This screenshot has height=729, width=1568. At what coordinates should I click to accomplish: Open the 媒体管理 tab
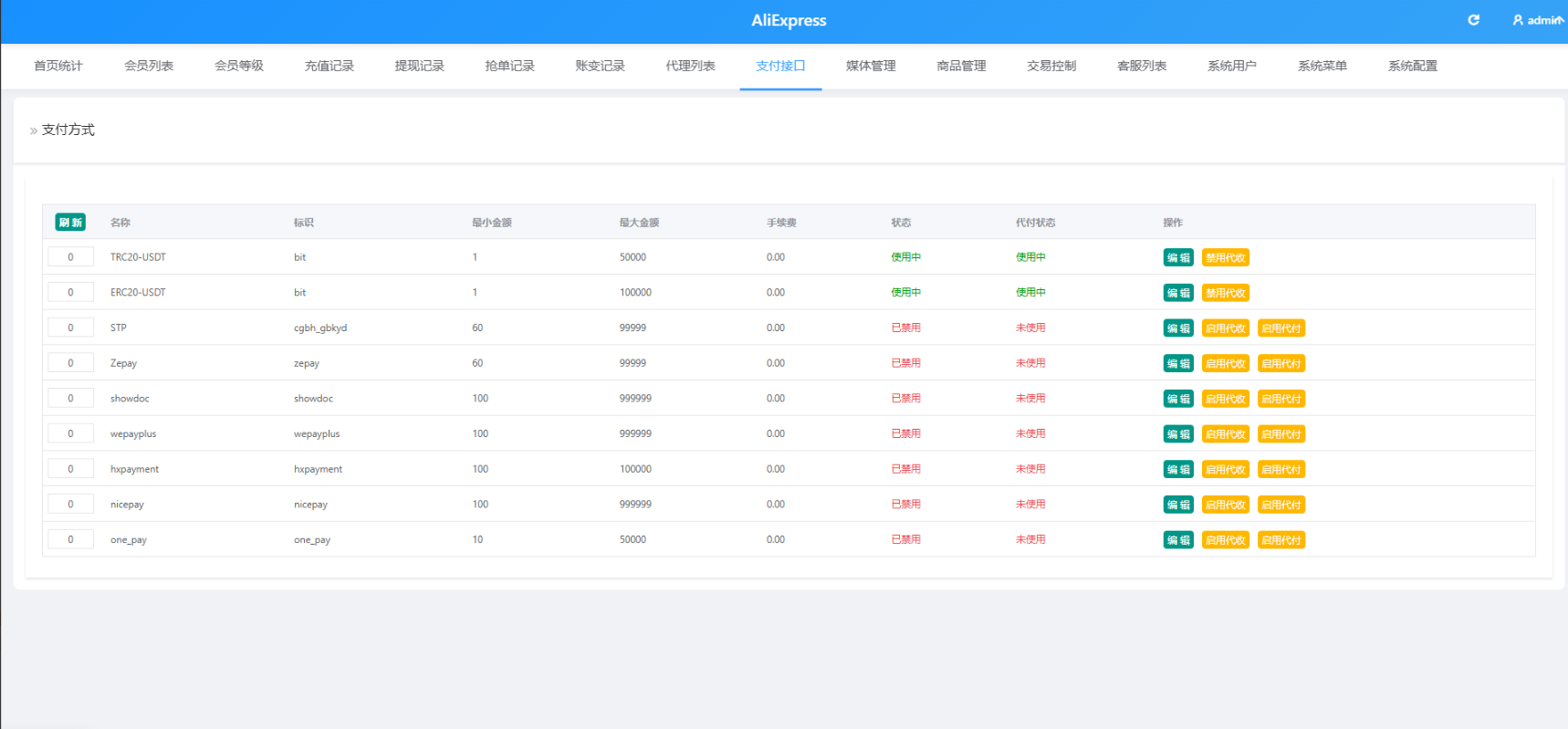pyautogui.click(x=872, y=66)
